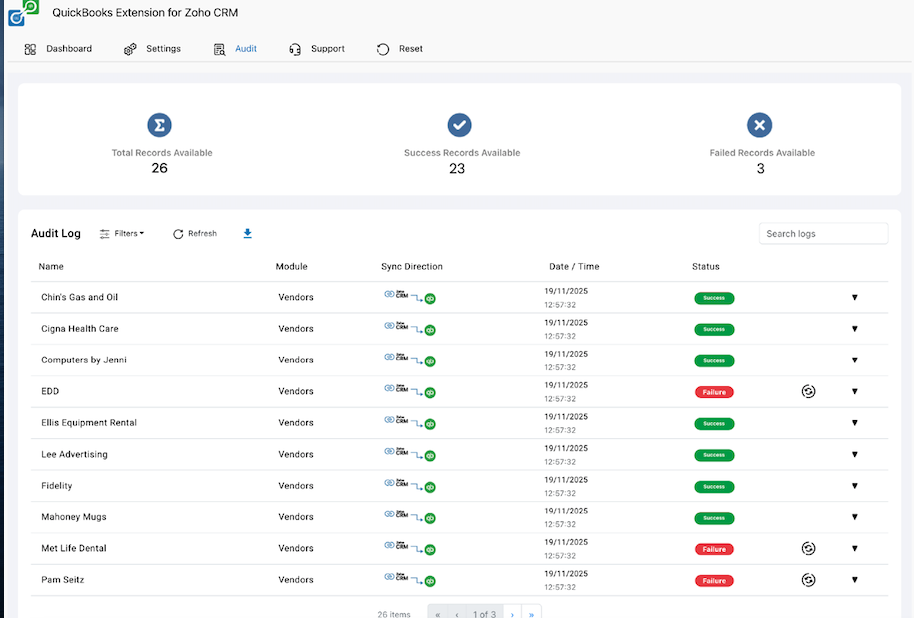914x618 pixels.
Task: Expand the Lee Advertising row details
Action: (855, 454)
